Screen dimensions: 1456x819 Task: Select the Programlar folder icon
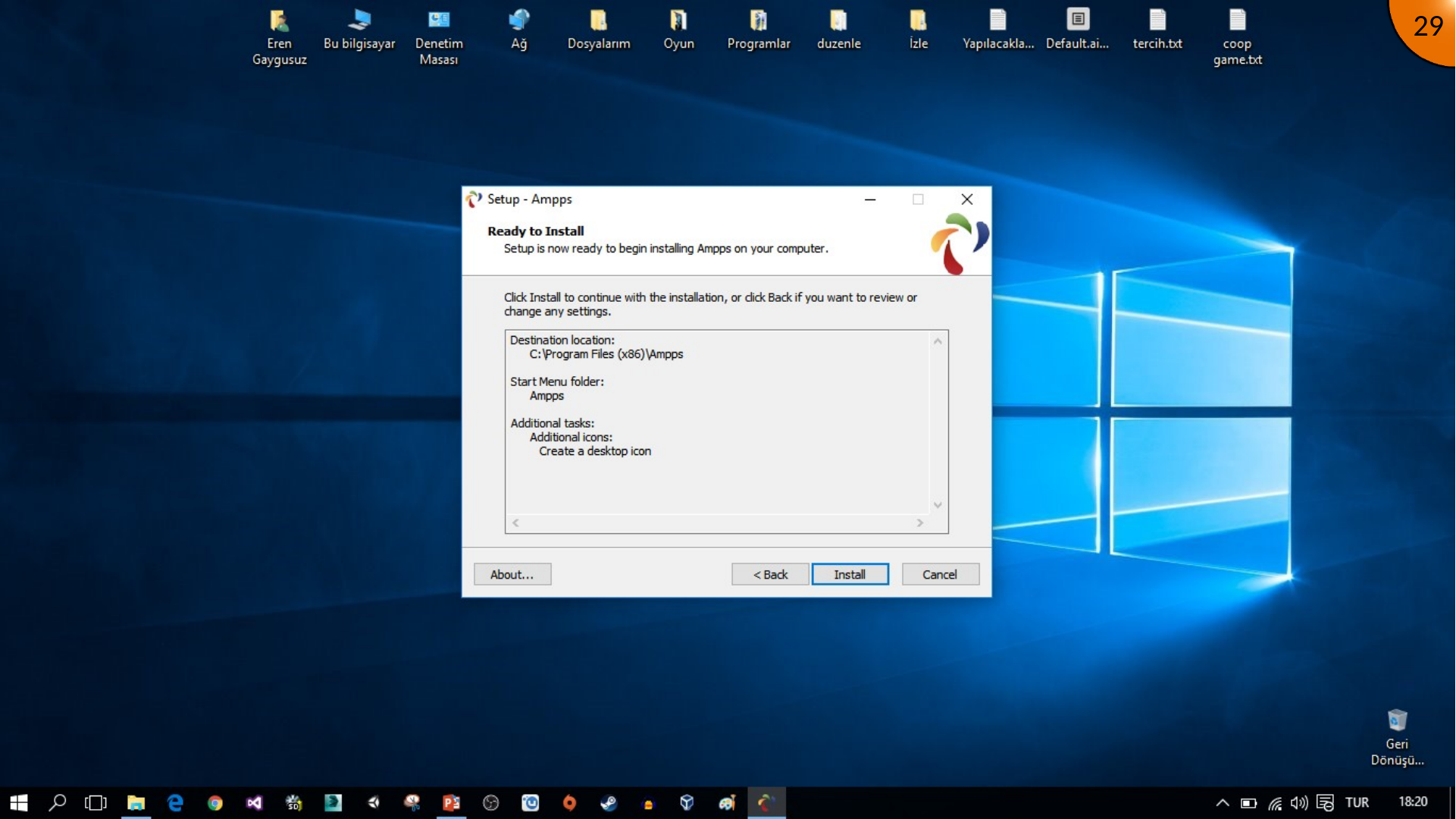click(759, 30)
